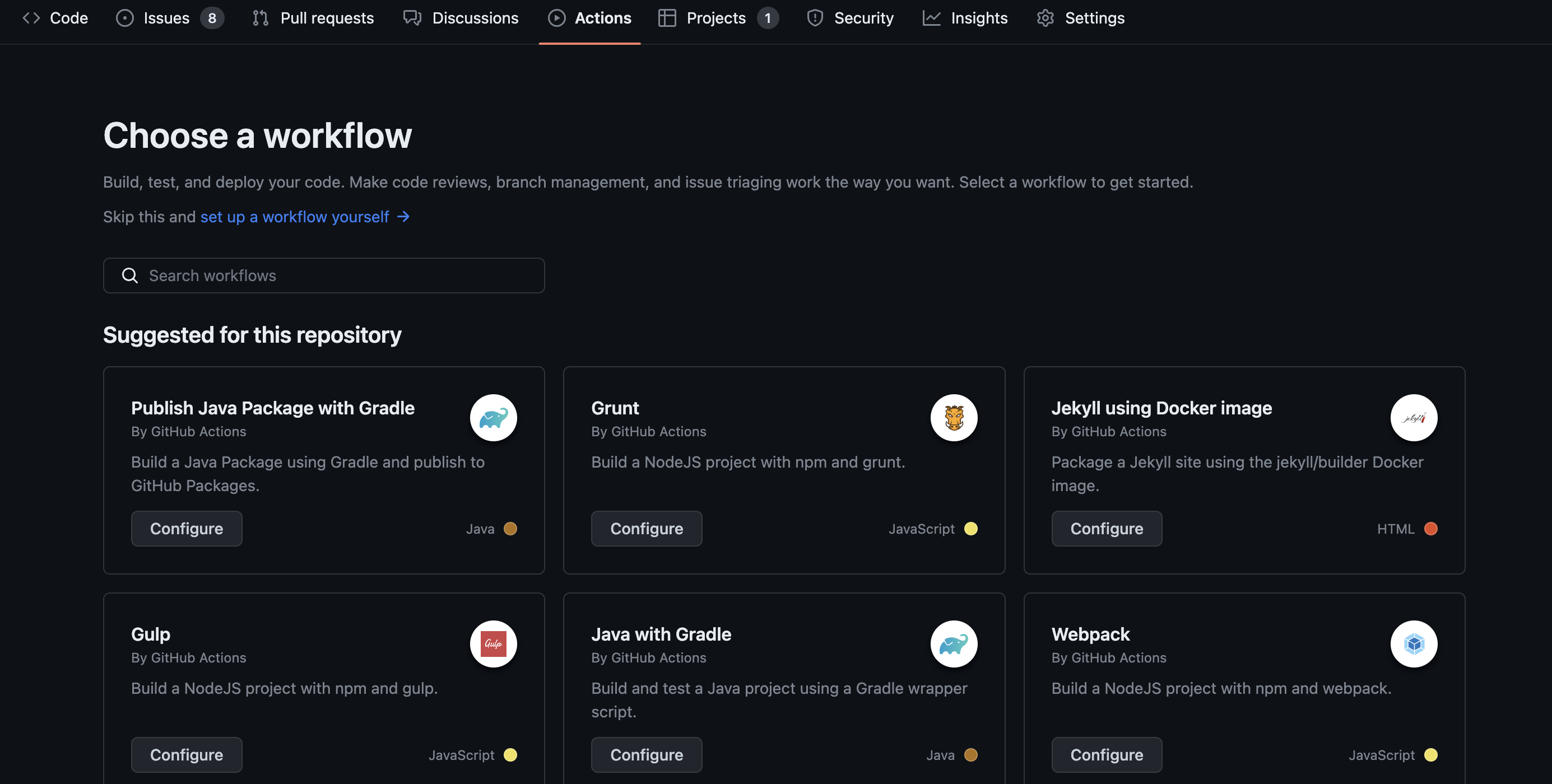Click the Security shield icon in the nav
The height and width of the screenshot is (784, 1552).
815,18
